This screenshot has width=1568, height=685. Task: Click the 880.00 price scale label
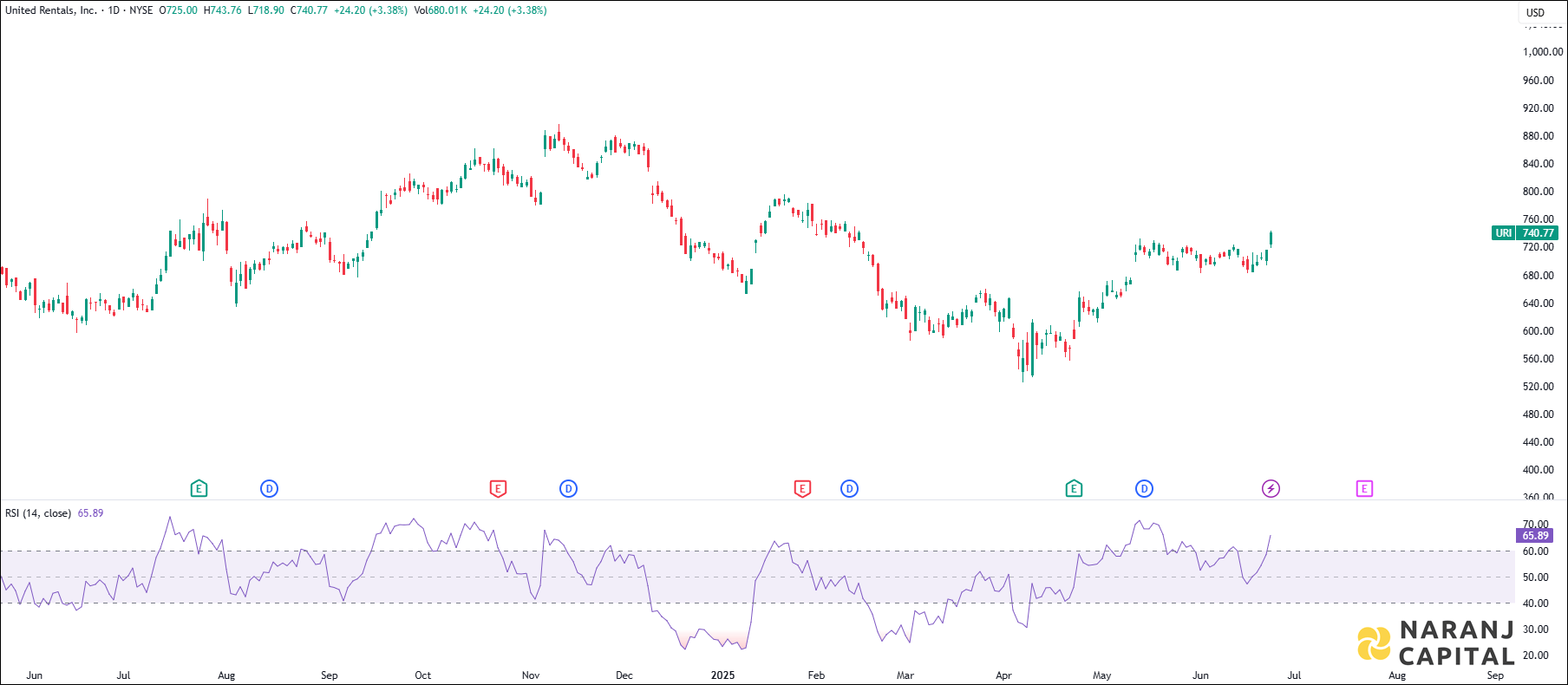pyautogui.click(x=1539, y=136)
